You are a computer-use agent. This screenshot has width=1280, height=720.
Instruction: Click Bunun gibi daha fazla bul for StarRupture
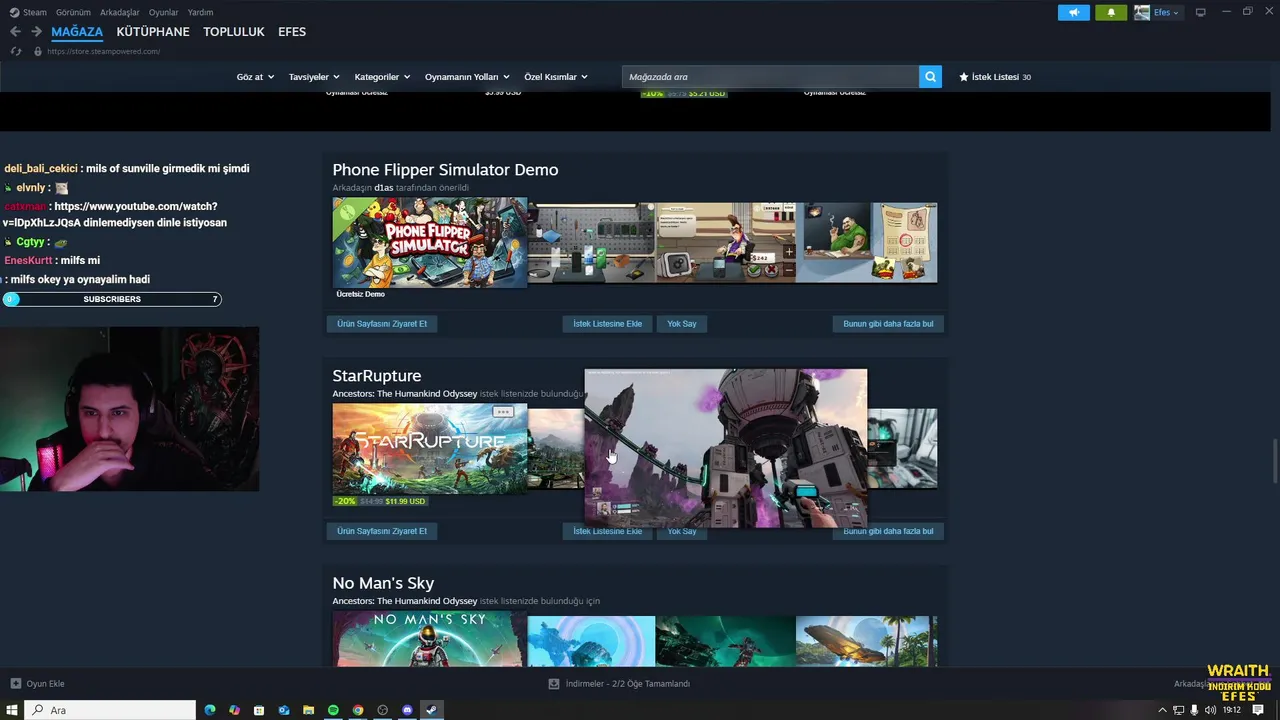(888, 531)
